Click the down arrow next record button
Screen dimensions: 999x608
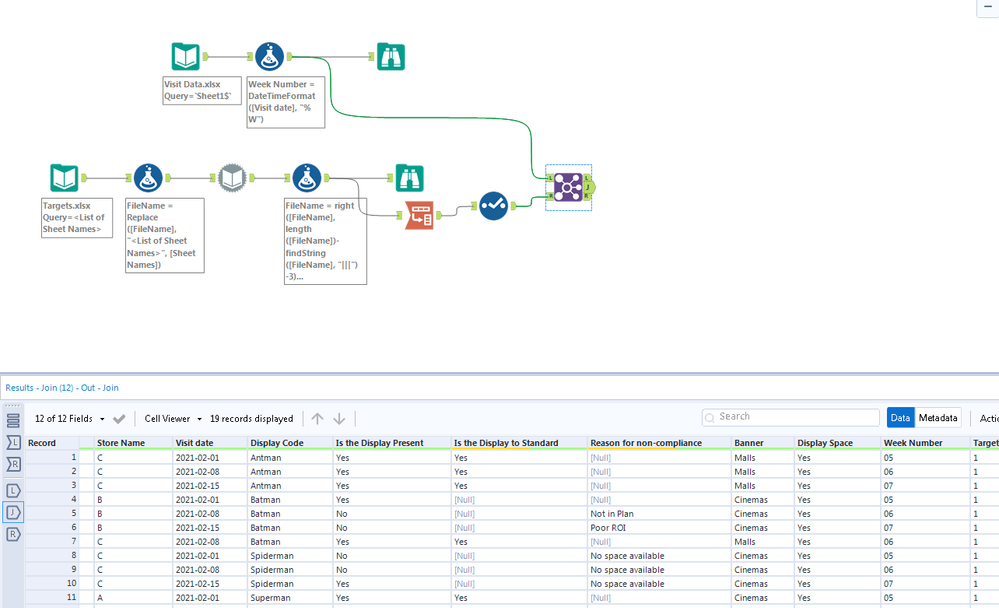click(x=339, y=419)
